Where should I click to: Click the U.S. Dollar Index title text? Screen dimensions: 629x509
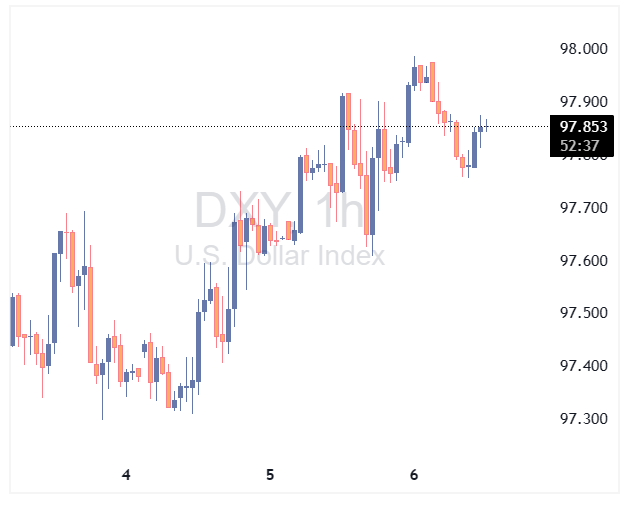(x=279, y=256)
